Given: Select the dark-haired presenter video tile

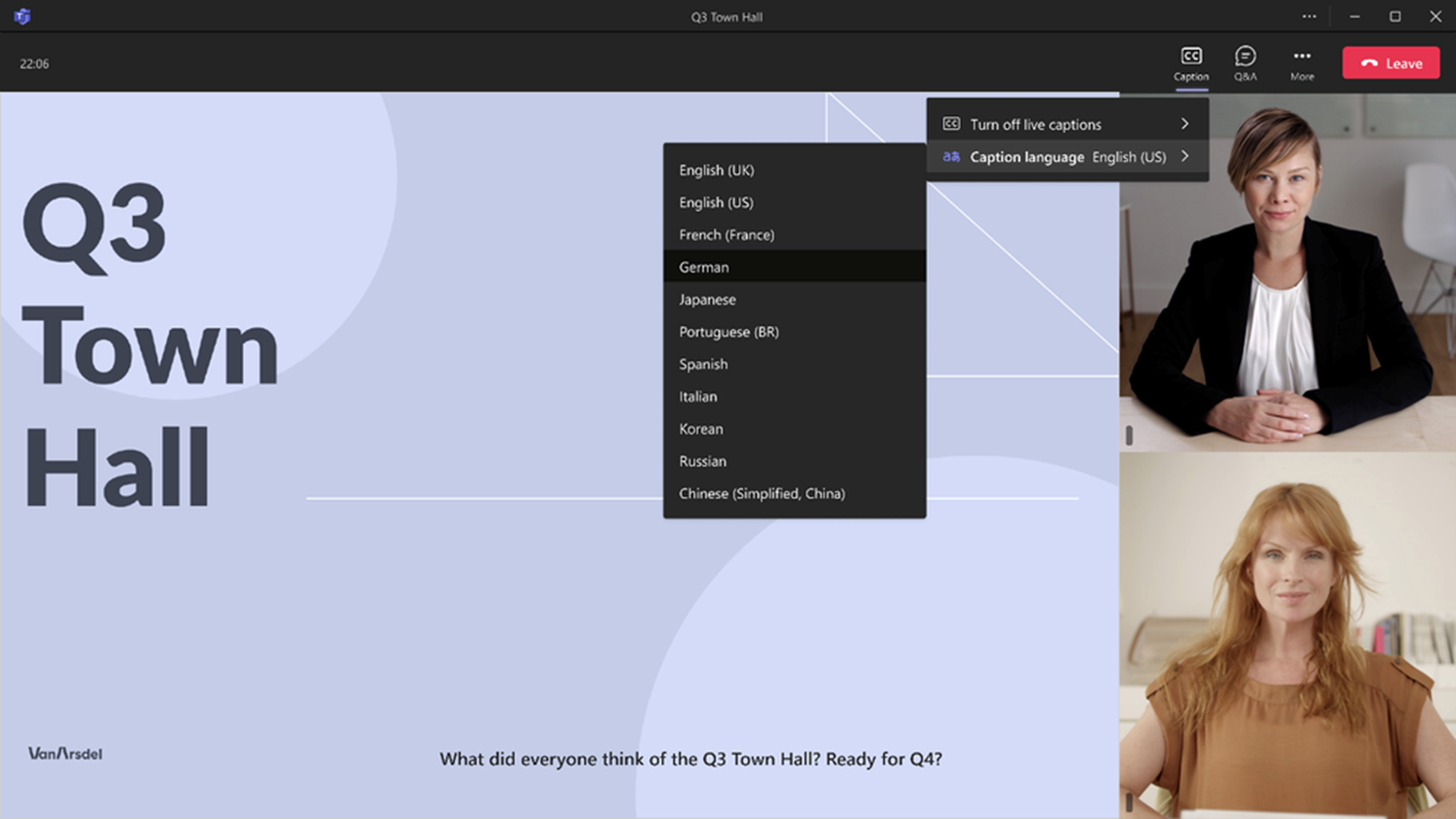Looking at the screenshot, I should pos(1287,272).
